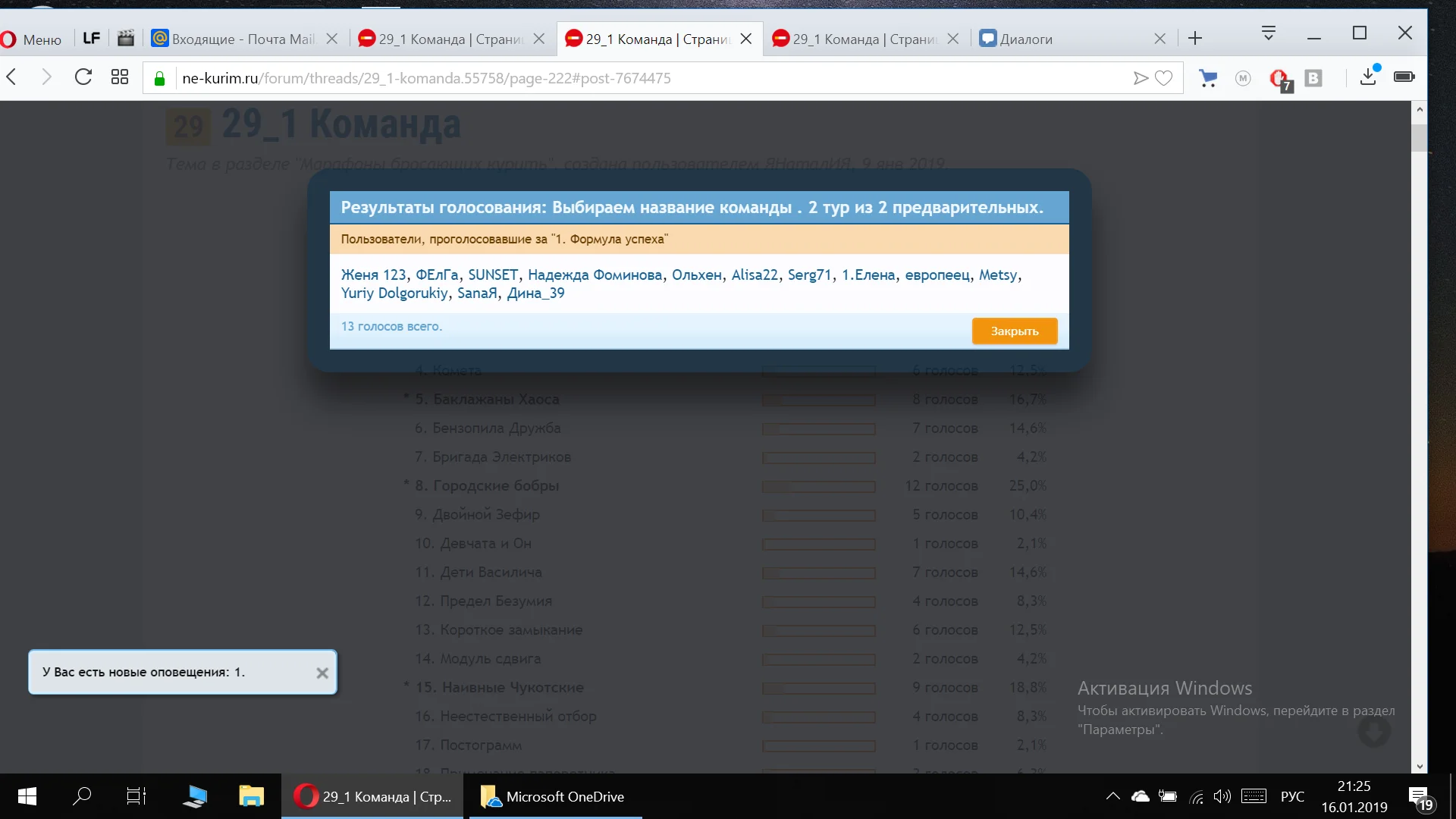The image size is (1456, 819).
Task: Dismiss the new notifications popup
Action: point(322,673)
